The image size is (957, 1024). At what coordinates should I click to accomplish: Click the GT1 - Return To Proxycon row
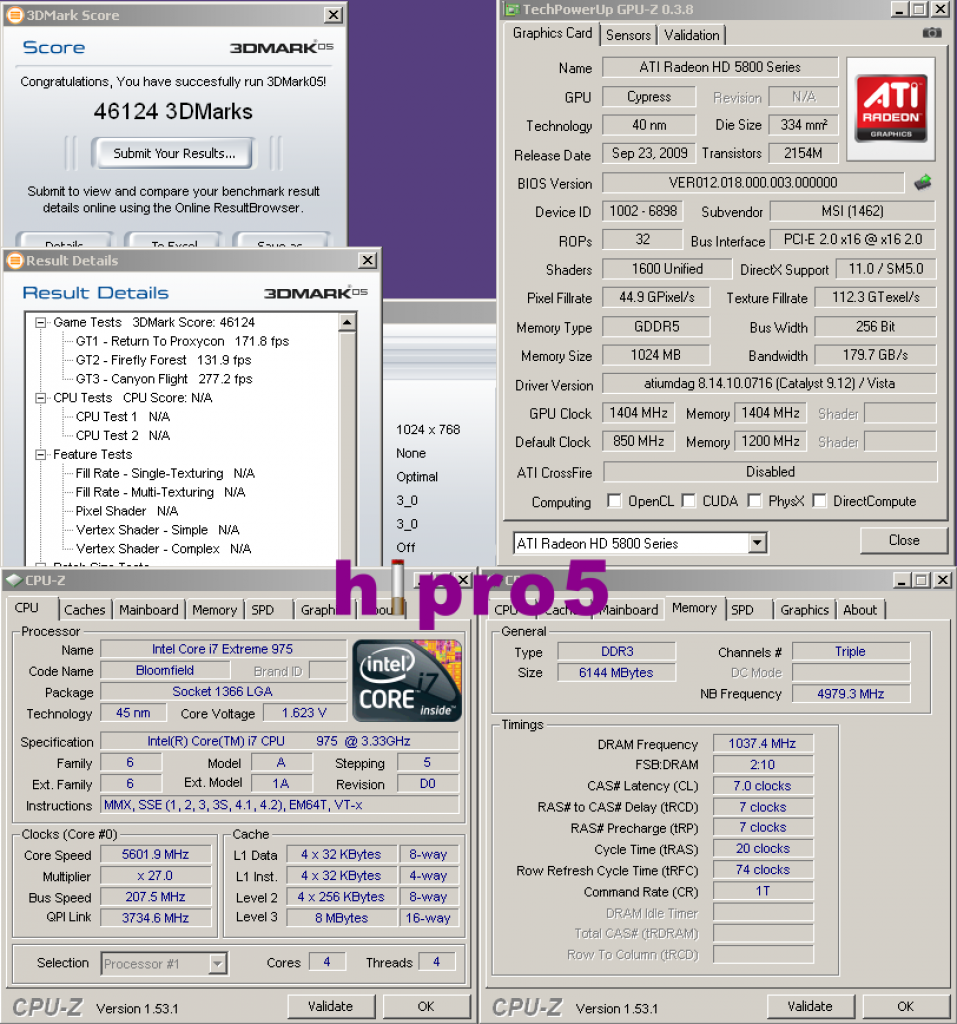182,341
